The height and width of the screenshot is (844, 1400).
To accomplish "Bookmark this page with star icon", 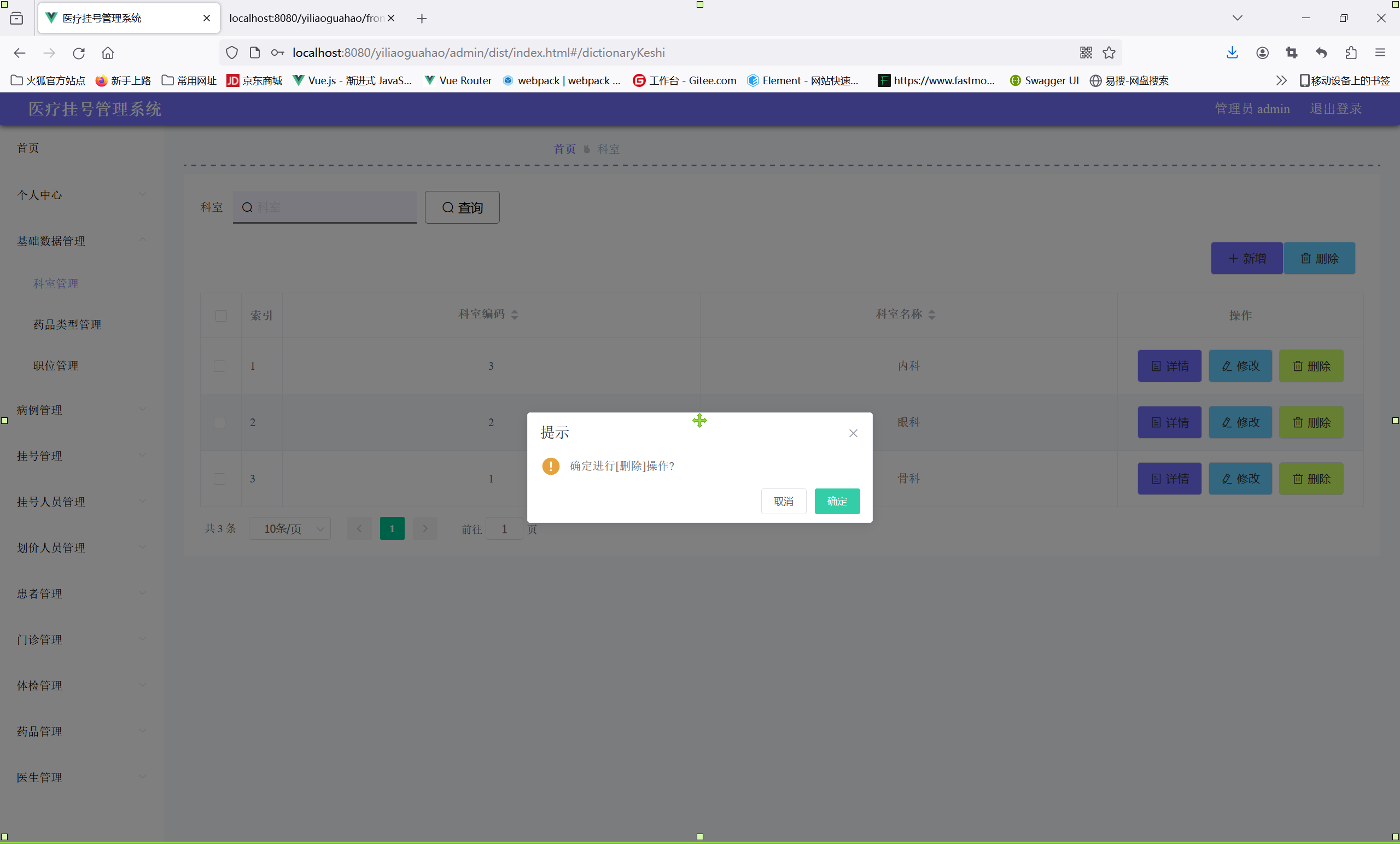I will pyautogui.click(x=1109, y=53).
